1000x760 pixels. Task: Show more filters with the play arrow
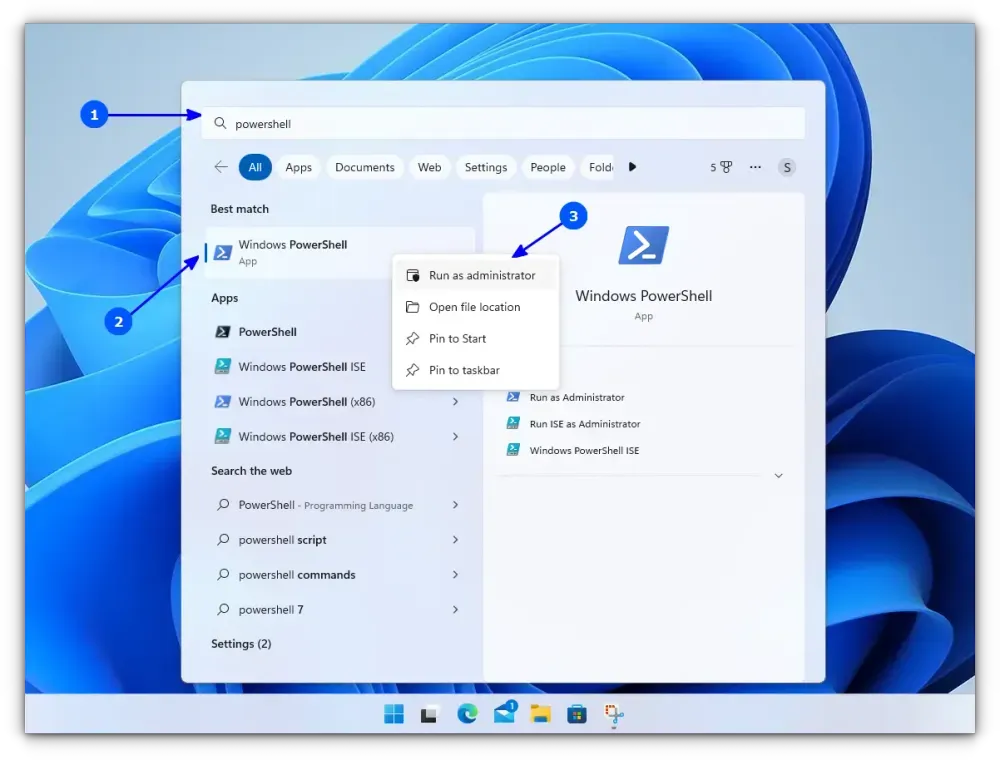[632, 167]
